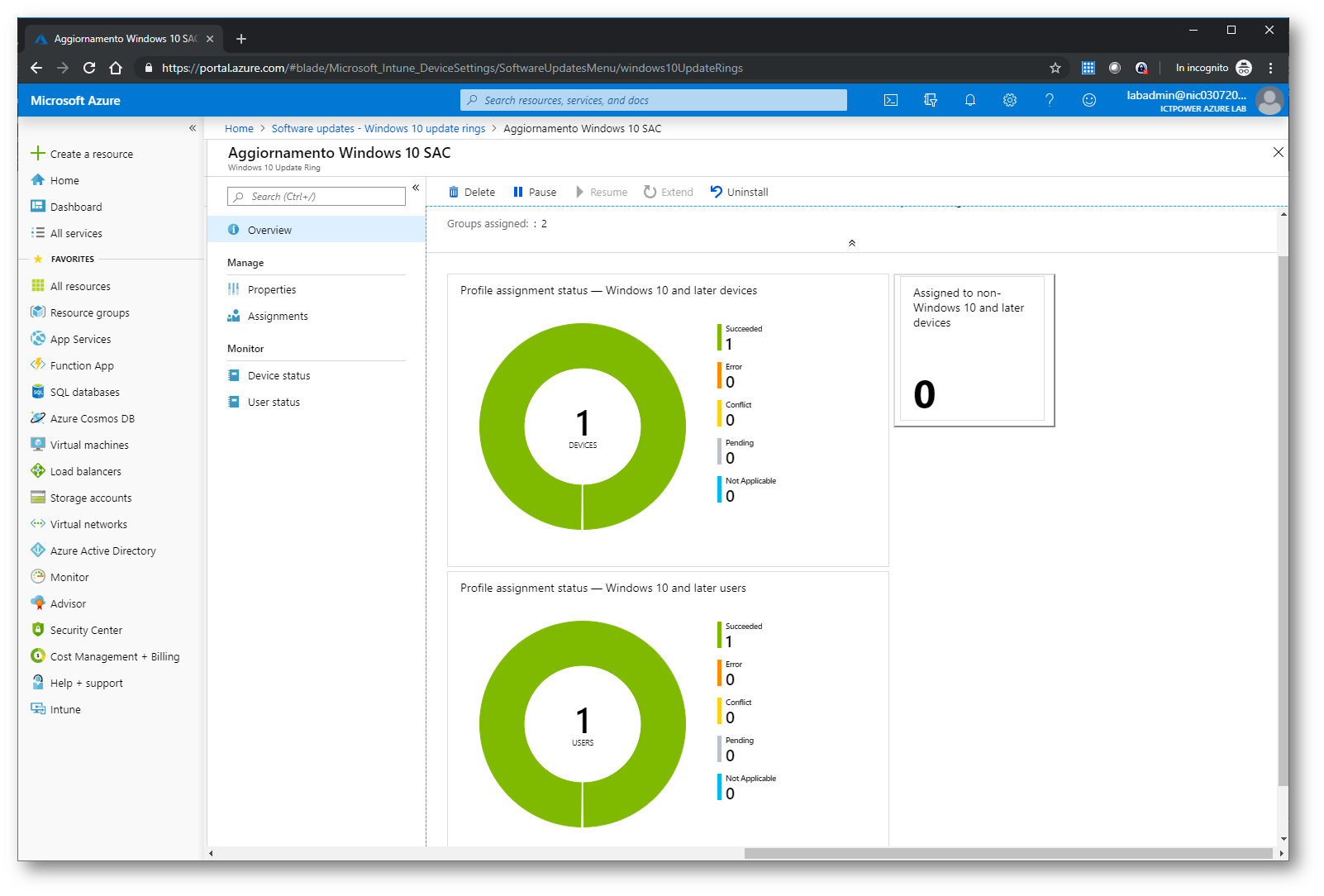Reload the page in browser

[x=89, y=68]
